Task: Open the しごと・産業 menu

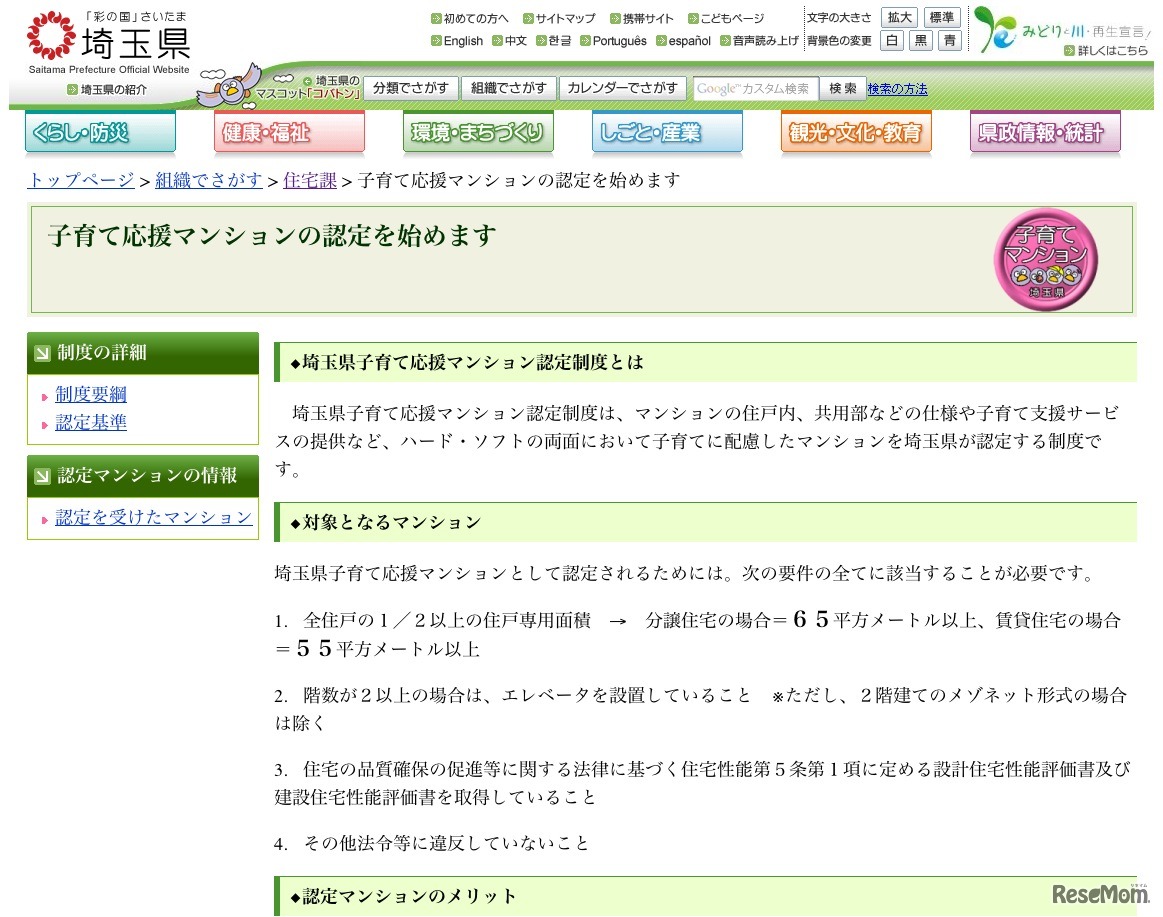Action: 668,133
